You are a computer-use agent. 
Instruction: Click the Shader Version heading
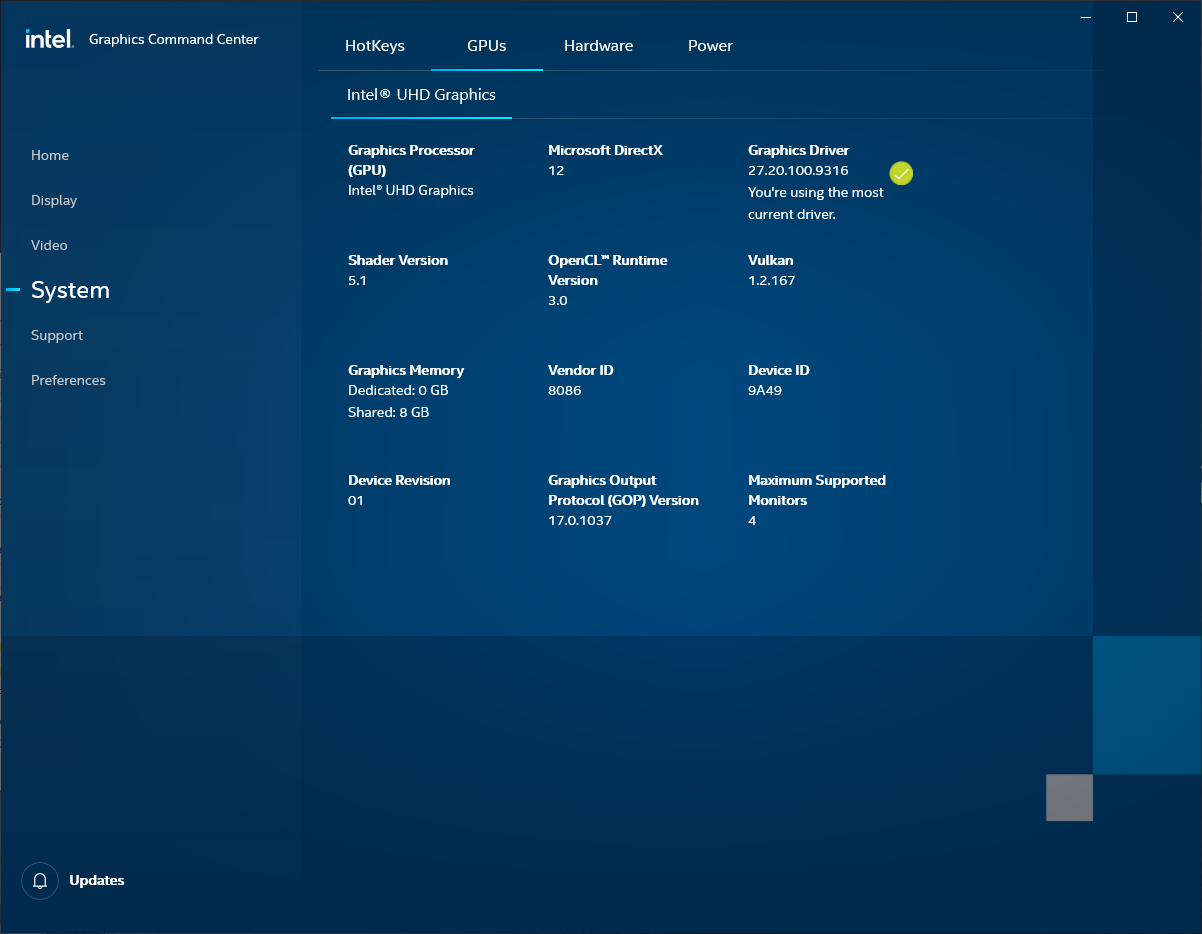click(x=398, y=260)
